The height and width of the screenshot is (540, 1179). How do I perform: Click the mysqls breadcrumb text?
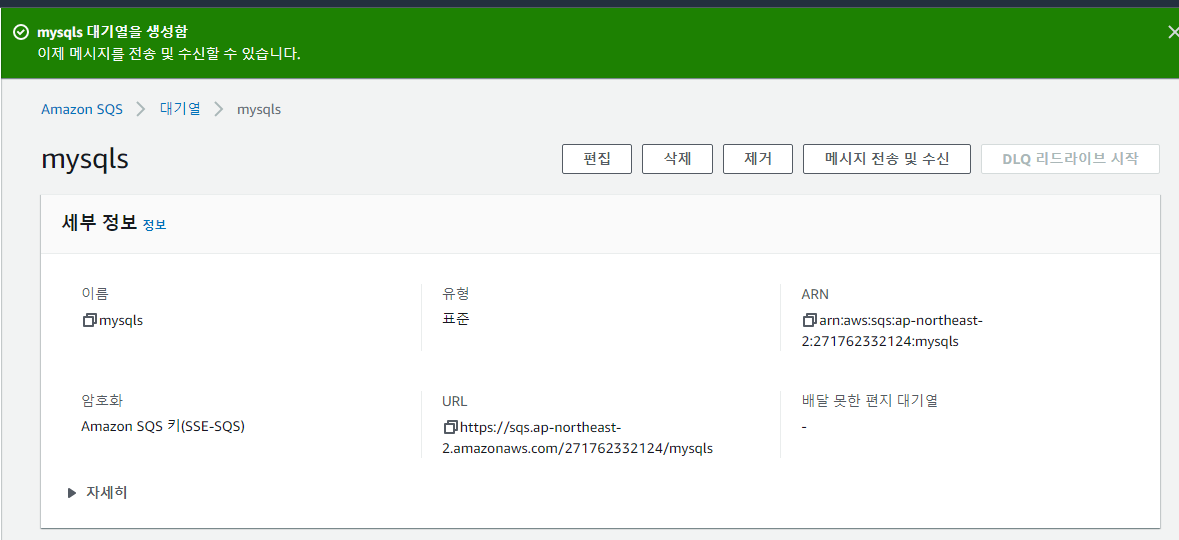pos(259,109)
